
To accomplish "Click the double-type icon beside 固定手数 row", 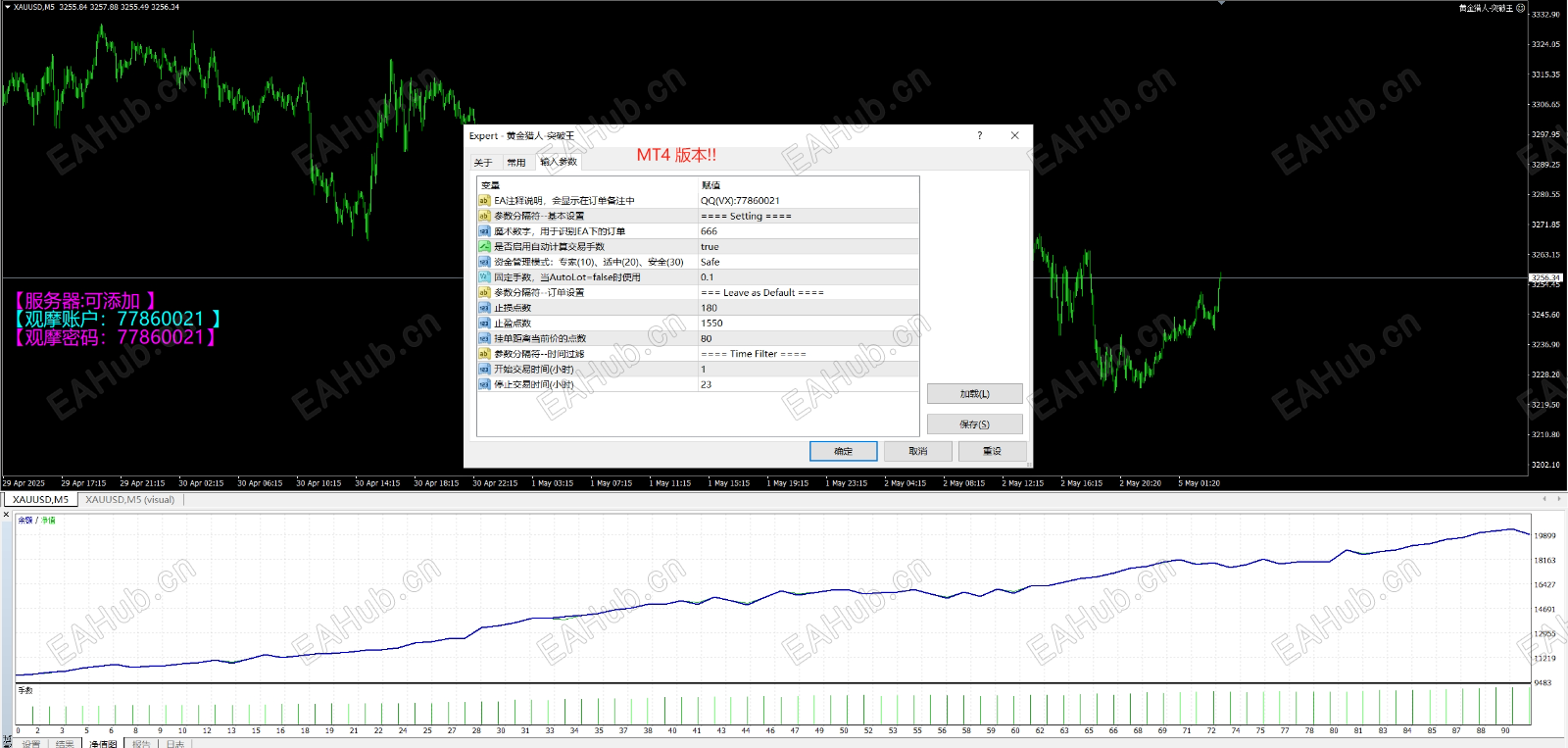I will pyautogui.click(x=484, y=277).
